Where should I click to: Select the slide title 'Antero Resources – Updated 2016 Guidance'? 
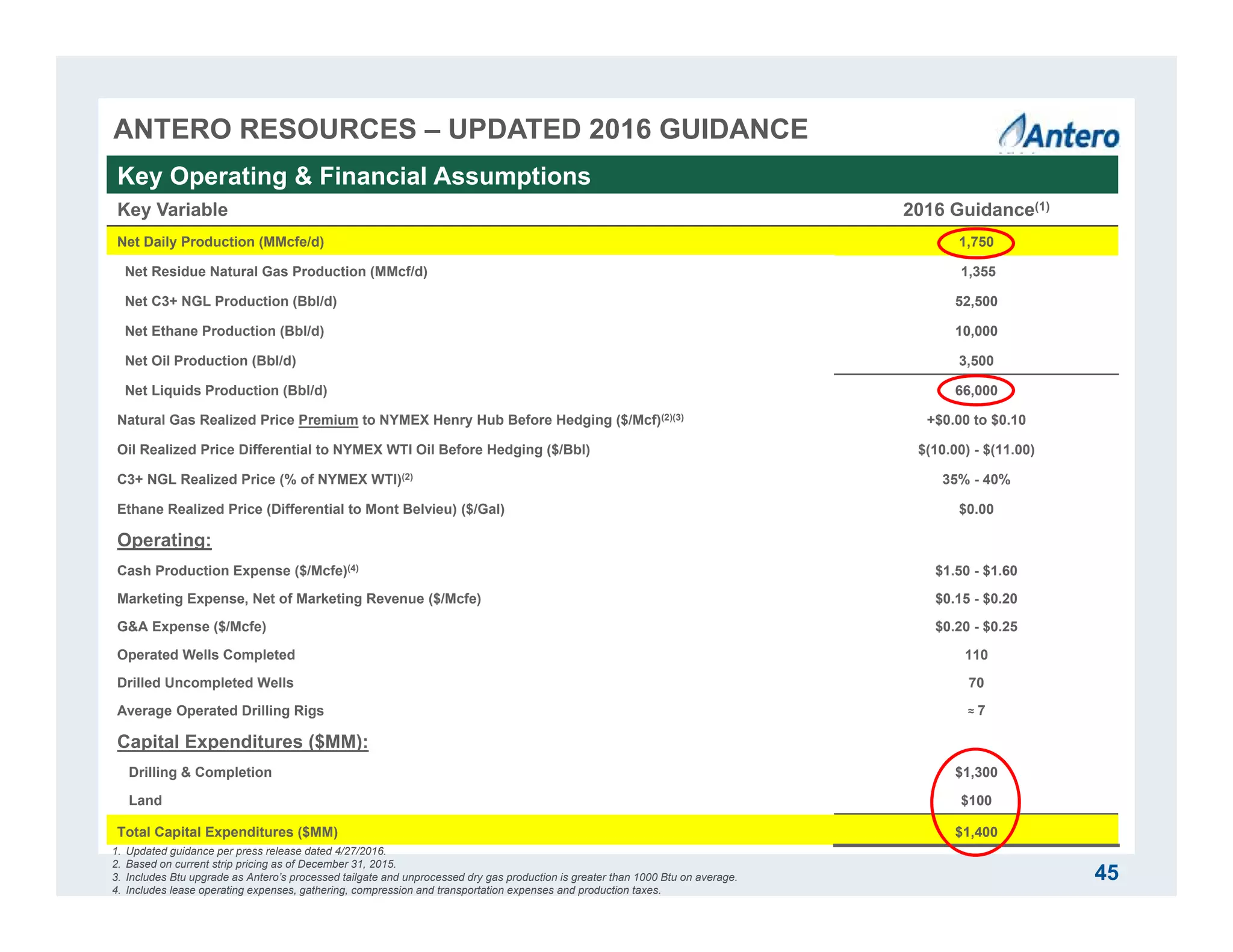point(461,129)
